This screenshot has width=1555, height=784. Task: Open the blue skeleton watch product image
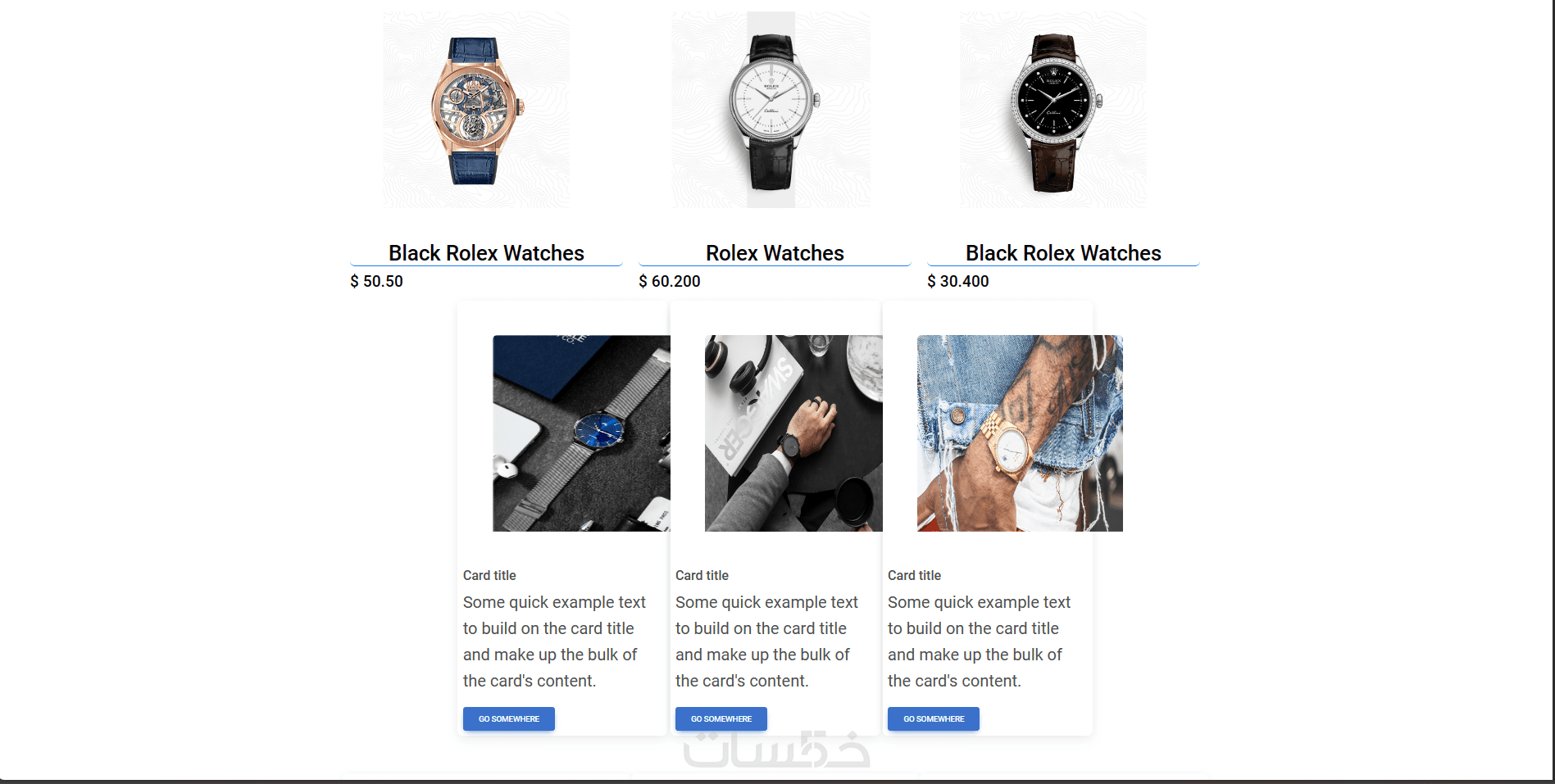(476, 110)
